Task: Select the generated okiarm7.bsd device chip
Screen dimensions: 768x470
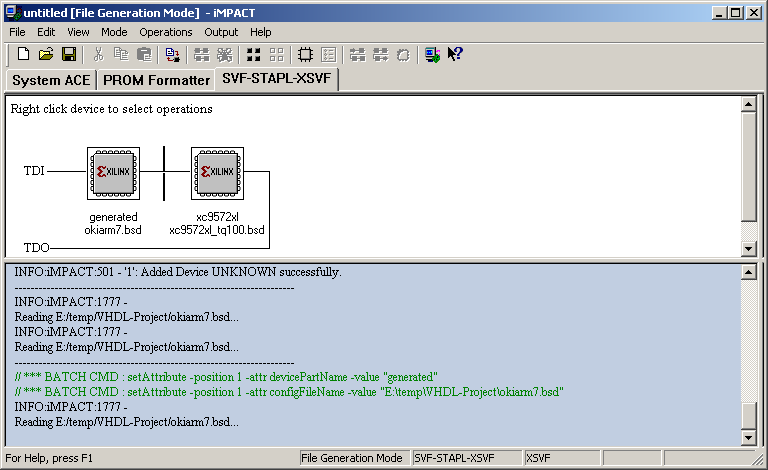Action: coord(114,173)
